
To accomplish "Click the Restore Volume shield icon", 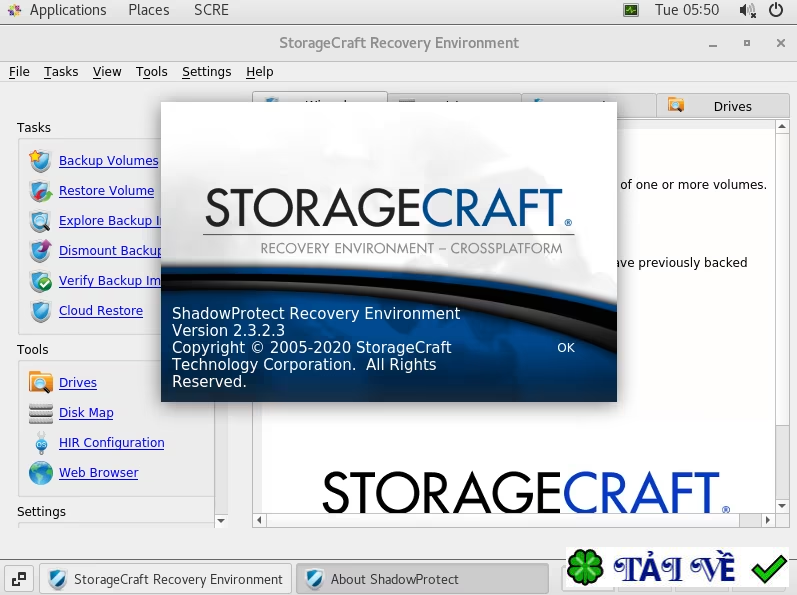I will click(40, 191).
